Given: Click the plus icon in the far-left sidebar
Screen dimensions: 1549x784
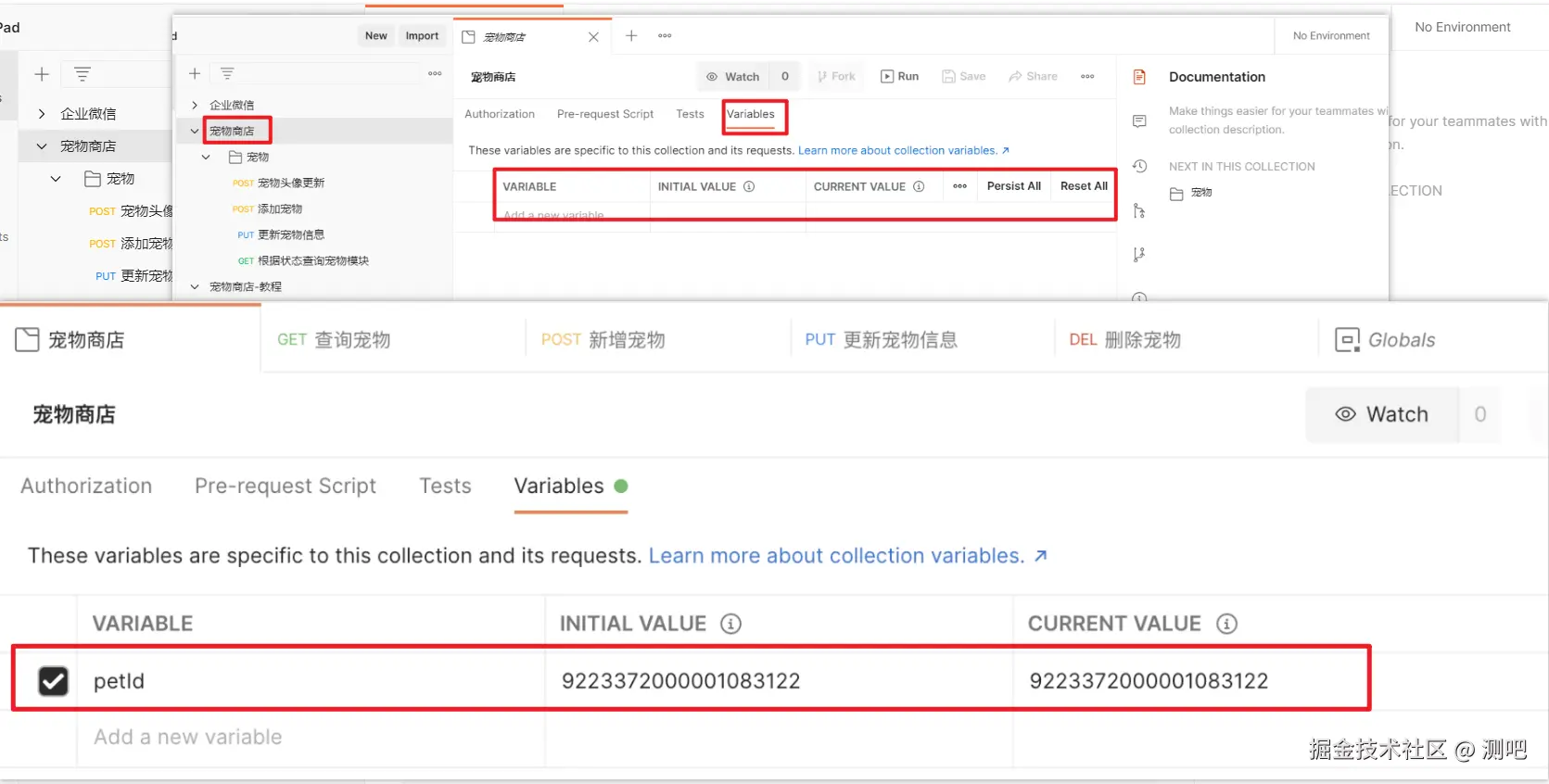Looking at the screenshot, I should click(42, 74).
